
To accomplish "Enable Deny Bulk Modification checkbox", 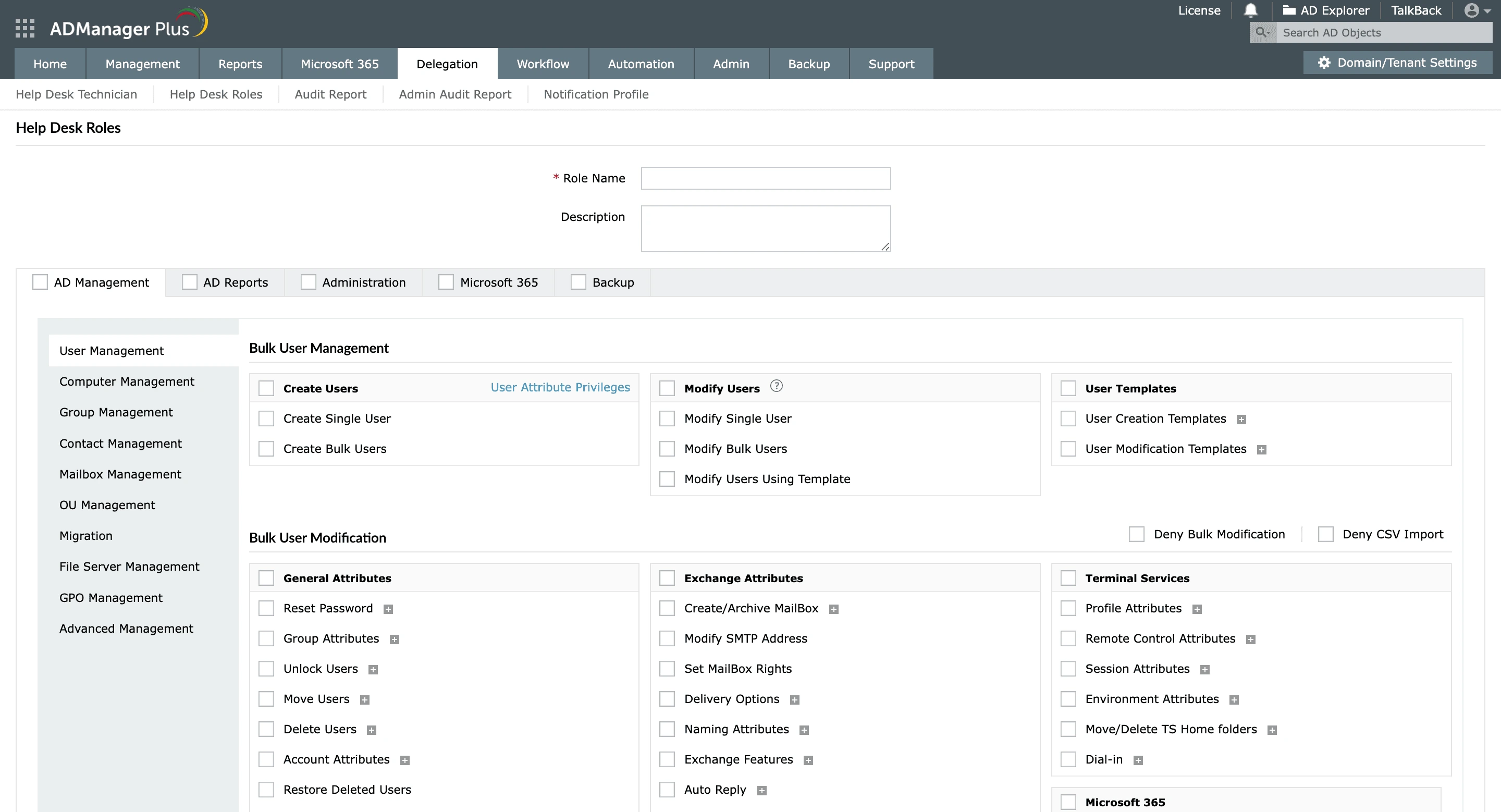I will click(x=1136, y=534).
